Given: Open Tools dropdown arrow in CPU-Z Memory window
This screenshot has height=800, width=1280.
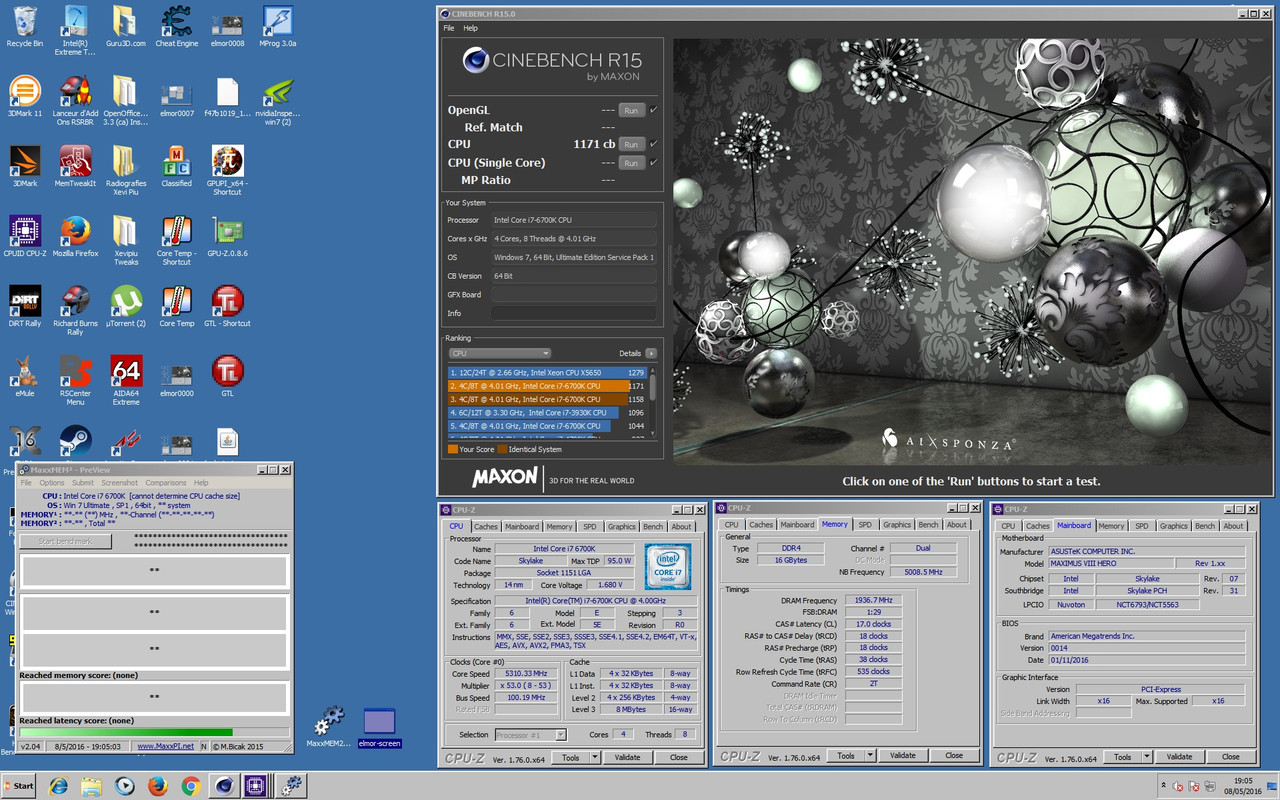Looking at the screenshot, I should coord(870,756).
